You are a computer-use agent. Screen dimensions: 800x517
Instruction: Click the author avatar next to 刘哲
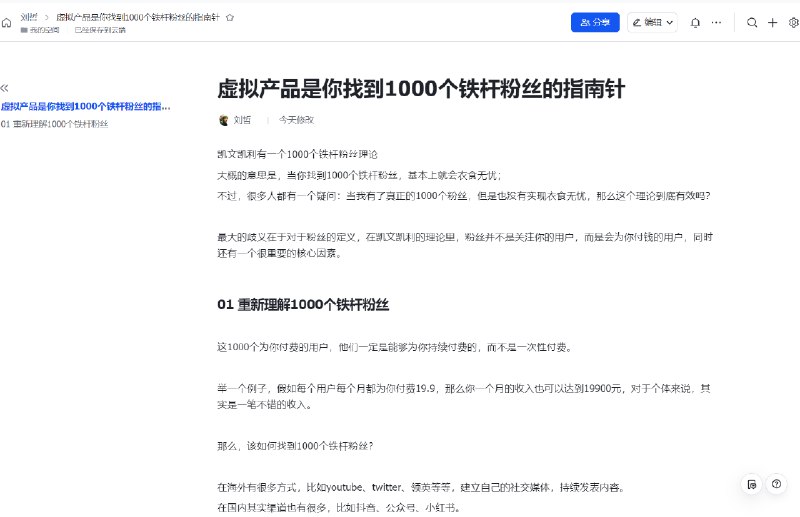223,120
